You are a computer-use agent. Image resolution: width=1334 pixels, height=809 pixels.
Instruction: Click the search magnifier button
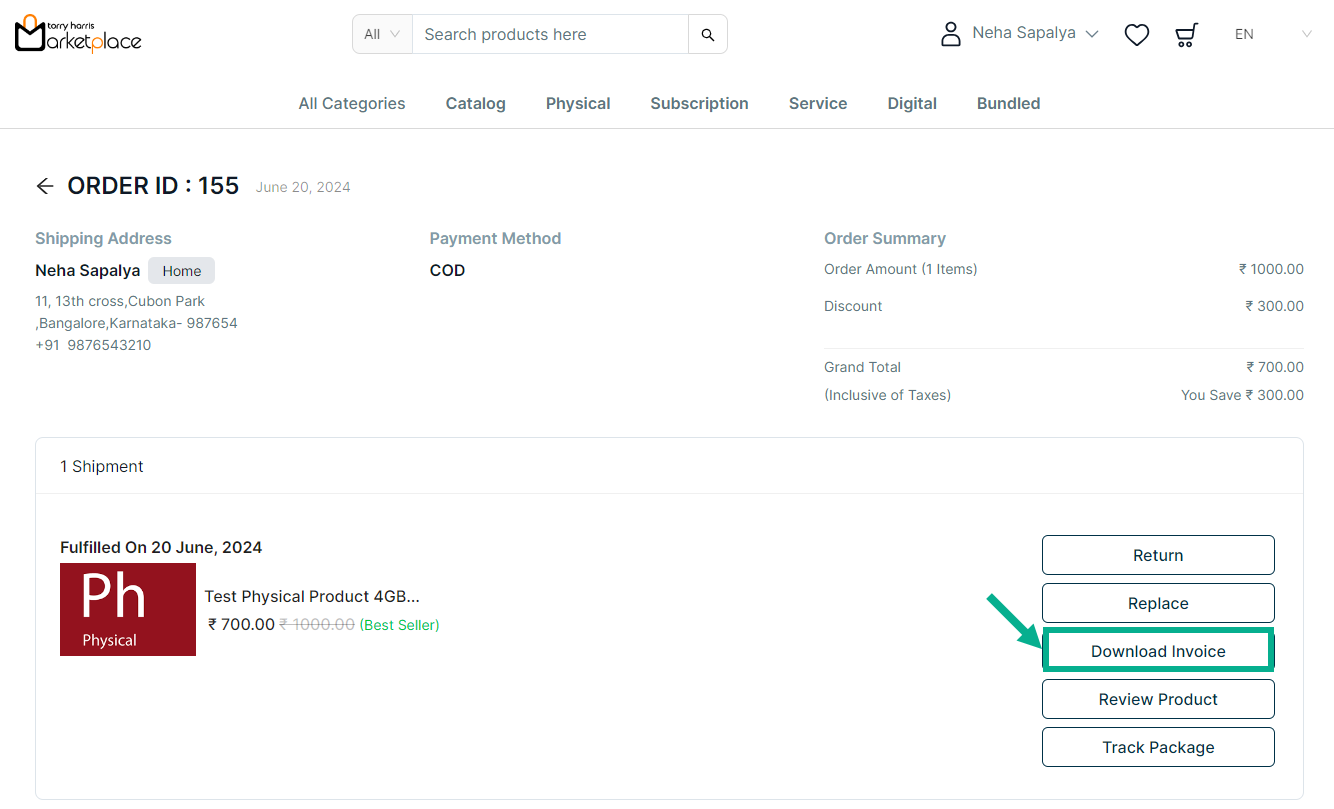coord(707,35)
